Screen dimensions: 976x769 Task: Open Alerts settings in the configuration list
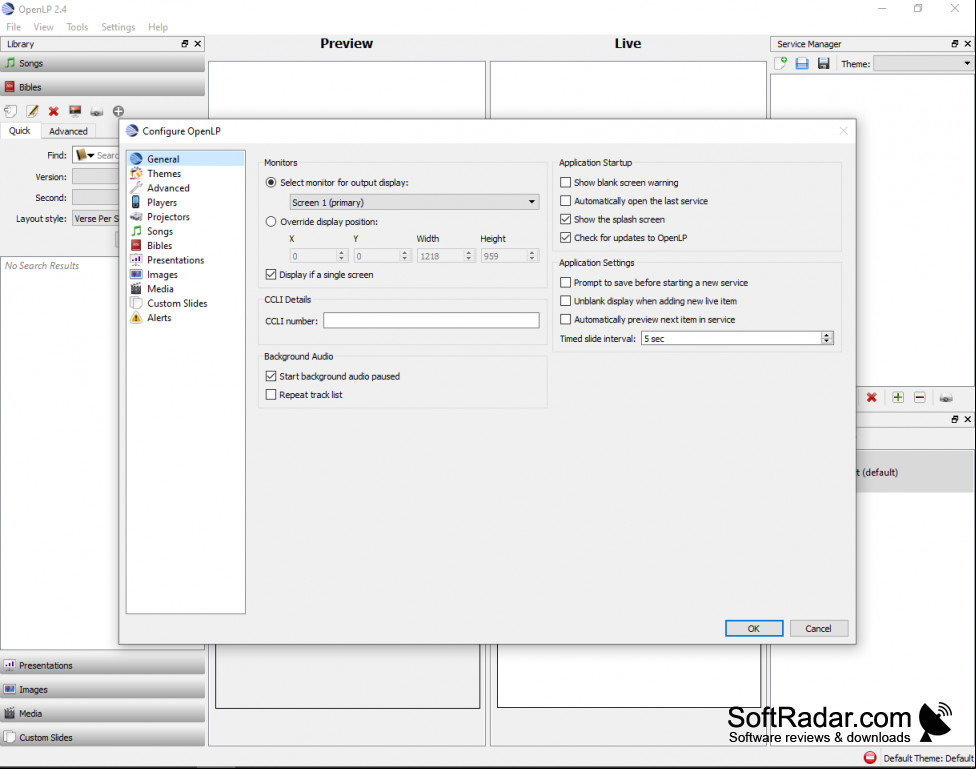click(185, 318)
